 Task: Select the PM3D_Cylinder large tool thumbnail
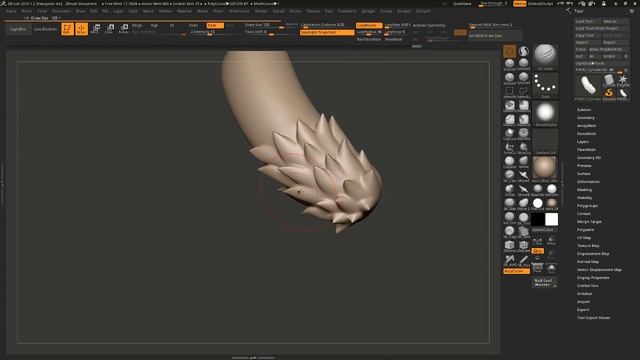point(588,87)
